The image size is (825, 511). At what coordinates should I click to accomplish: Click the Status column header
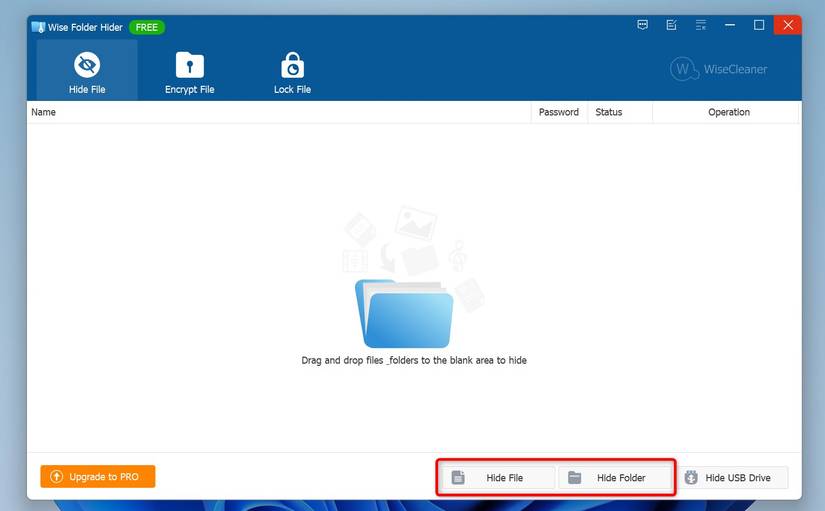coord(608,112)
